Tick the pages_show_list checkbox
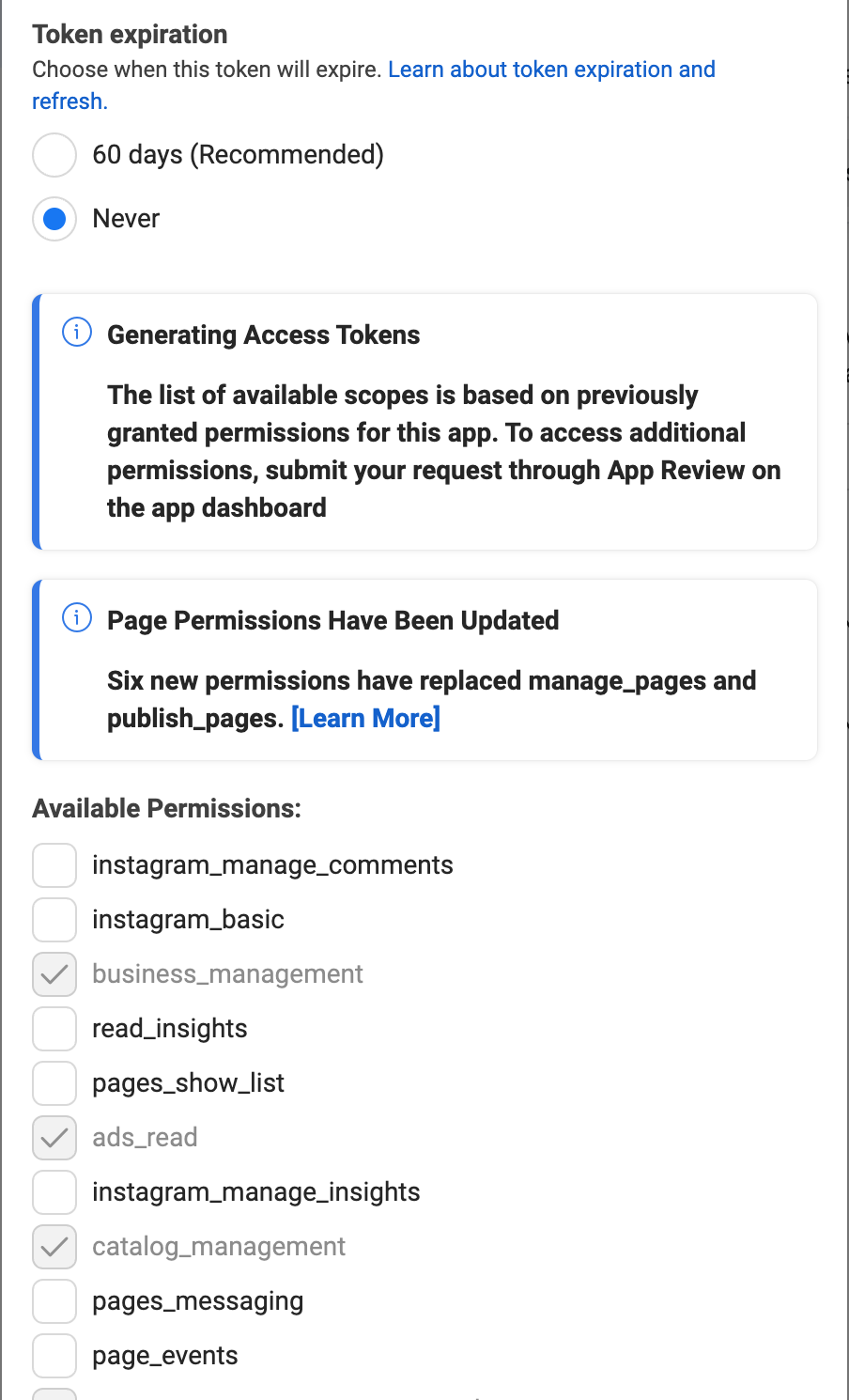 click(54, 1083)
